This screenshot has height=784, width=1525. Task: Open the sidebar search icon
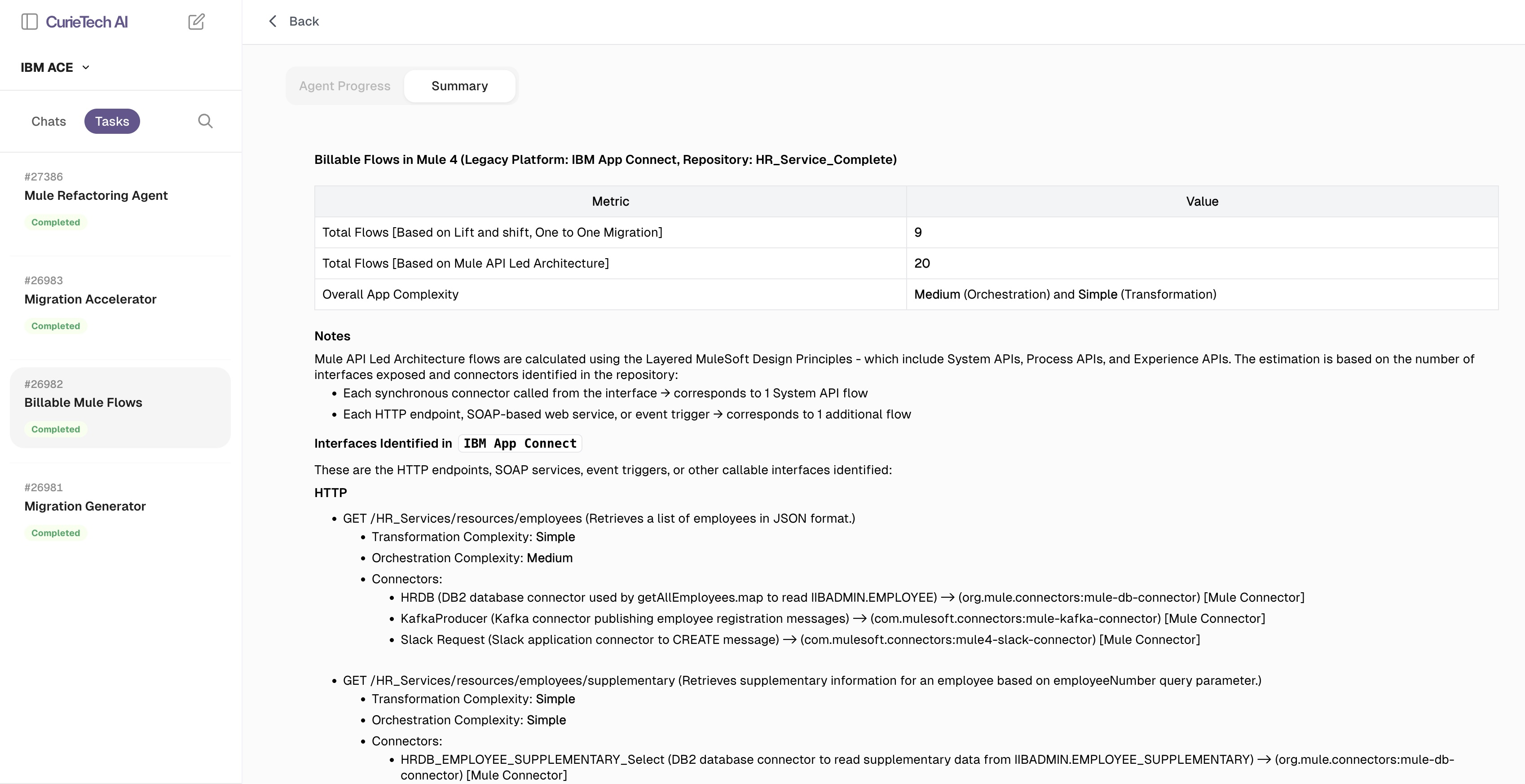pos(205,121)
